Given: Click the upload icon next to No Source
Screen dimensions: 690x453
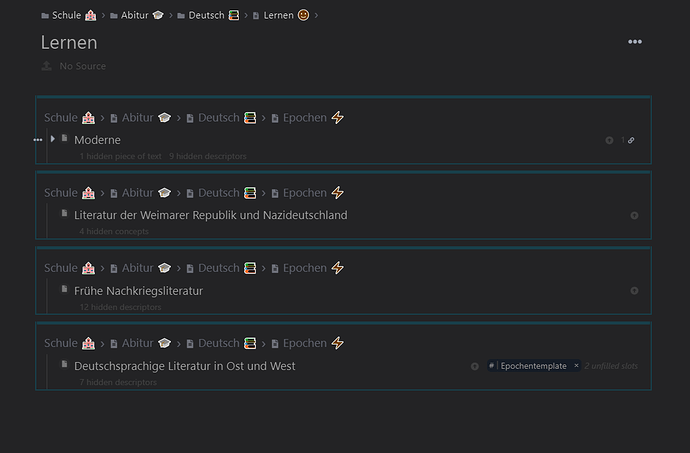Looking at the screenshot, I should [46, 66].
